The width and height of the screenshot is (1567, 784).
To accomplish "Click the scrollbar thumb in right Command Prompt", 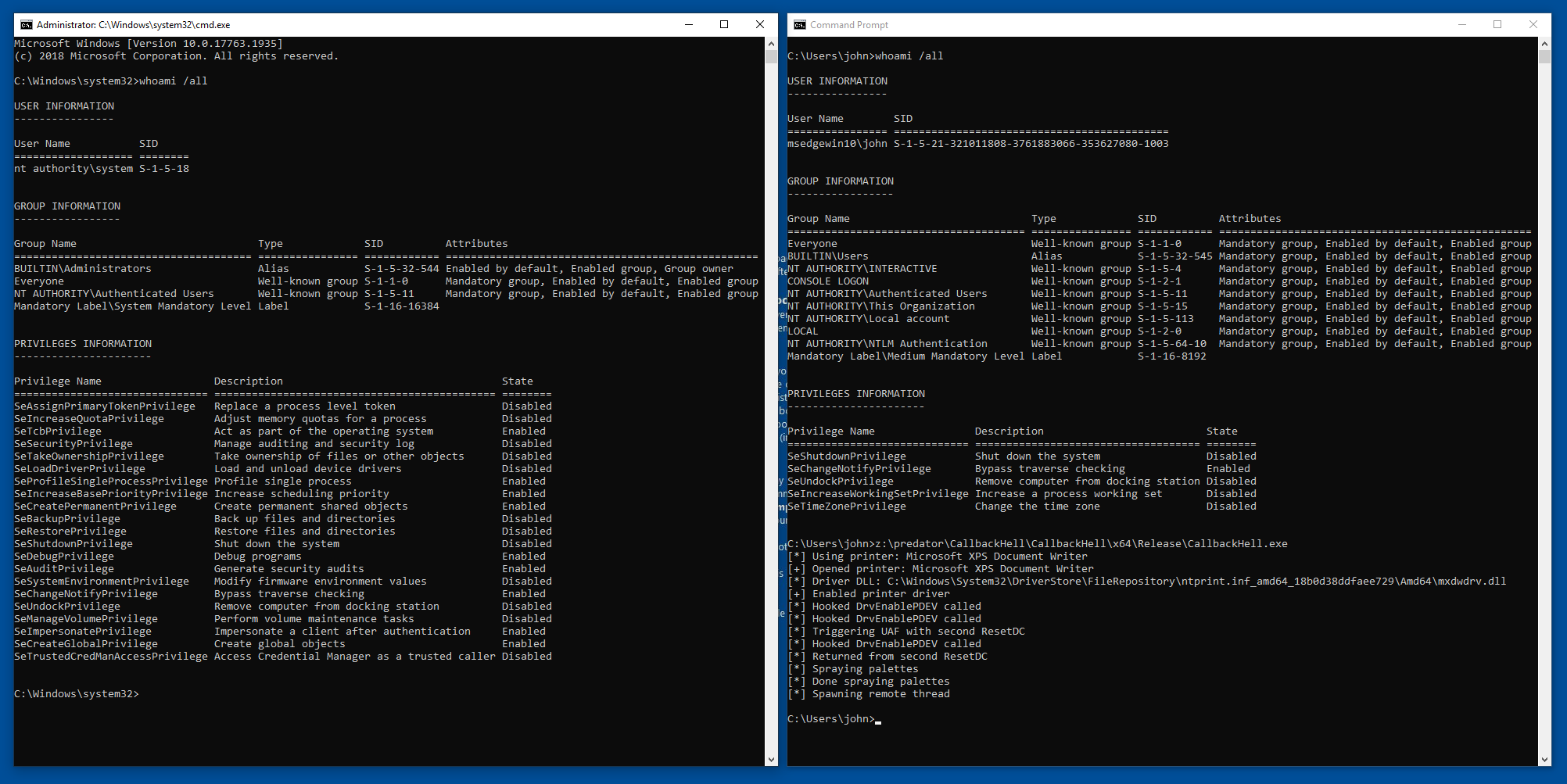I will 1544,57.
